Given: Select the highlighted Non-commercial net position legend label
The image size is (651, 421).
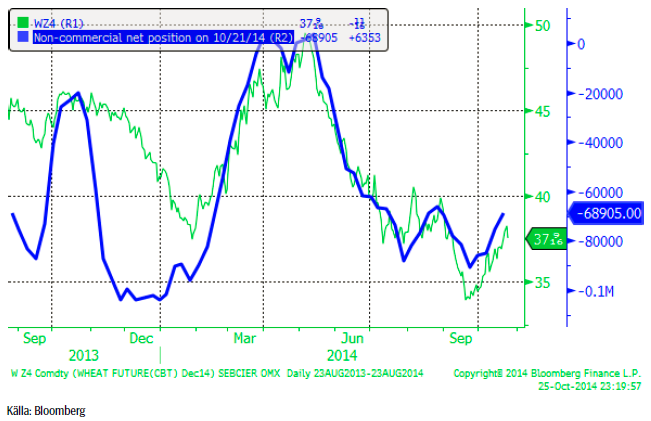Looking at the screenshot, I should [162, 37].
